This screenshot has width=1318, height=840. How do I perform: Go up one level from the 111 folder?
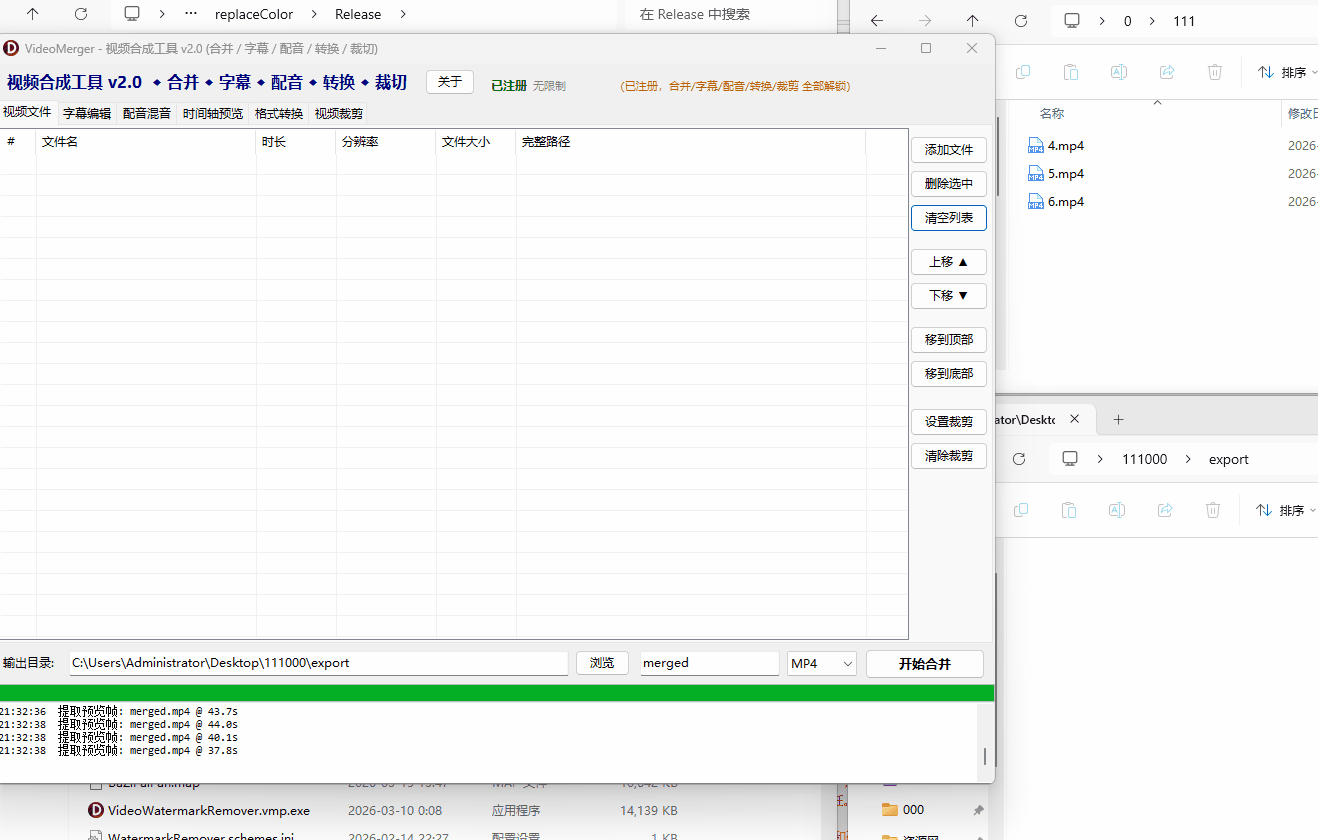[973, 21]
